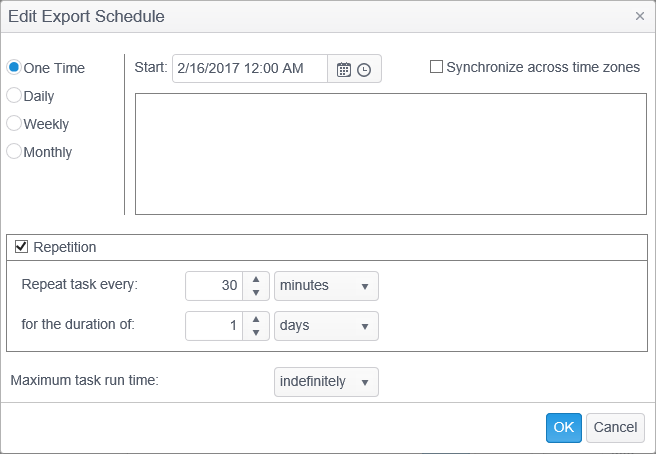Open the duration days unit dropdown
The width and height of the screenshot is (656, 454).
pos(326,326)
